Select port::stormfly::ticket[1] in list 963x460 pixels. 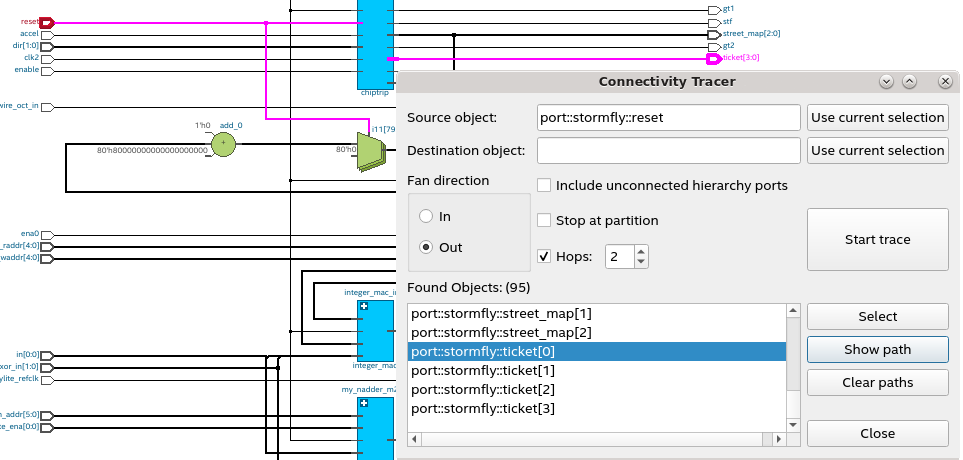coord(596,371)
